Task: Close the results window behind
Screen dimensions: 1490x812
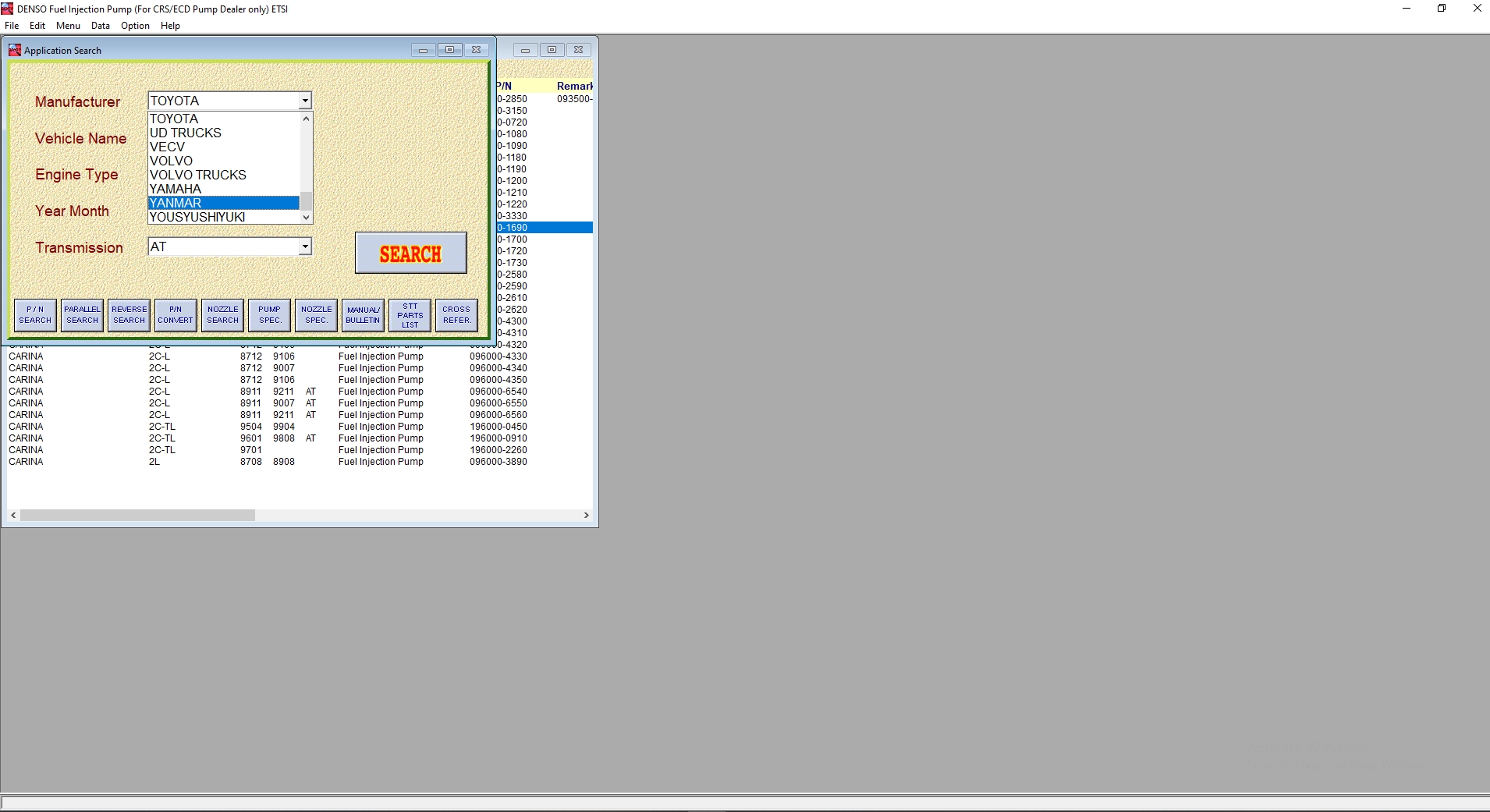Action: [578, 50]
